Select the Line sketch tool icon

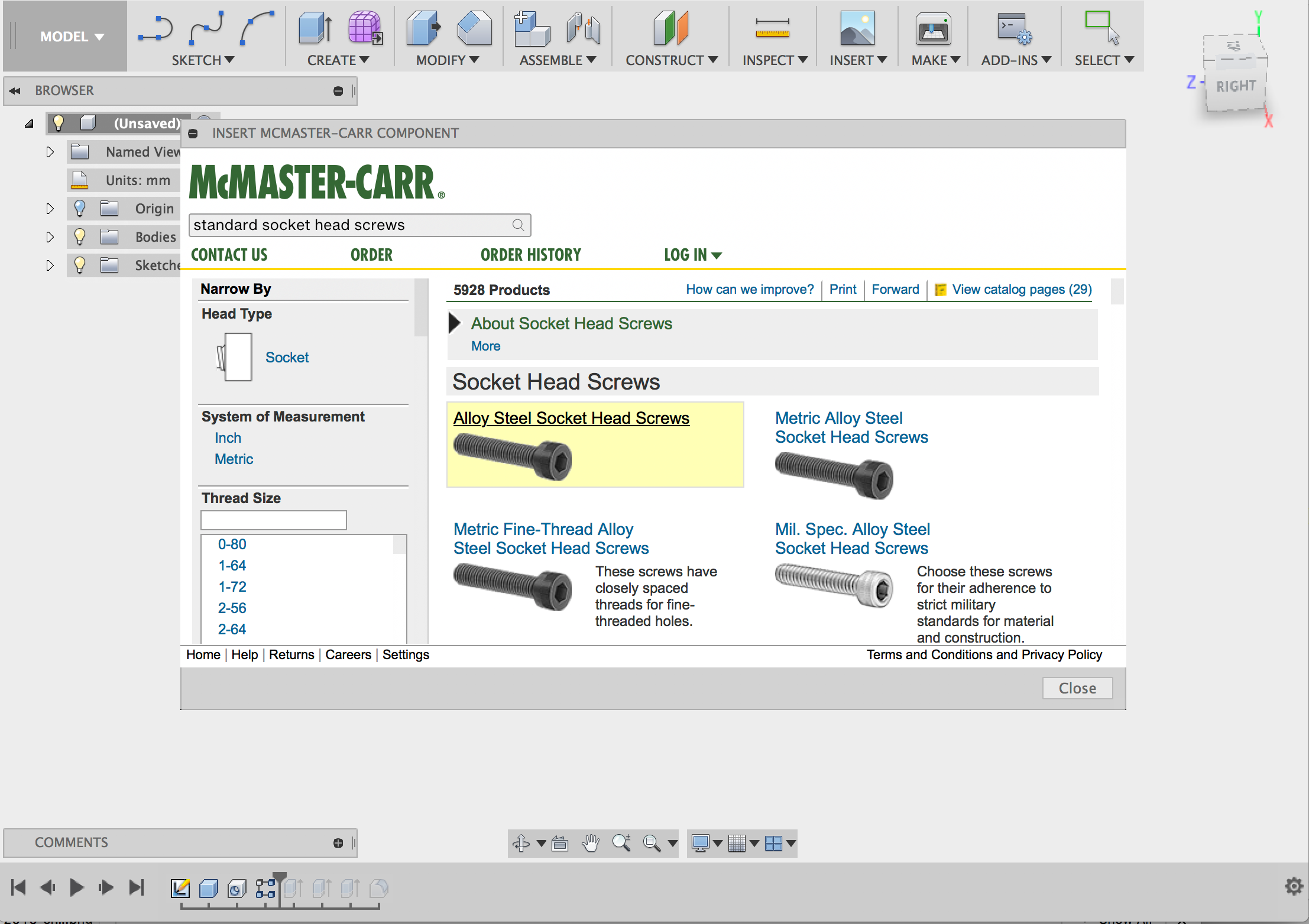155,29
